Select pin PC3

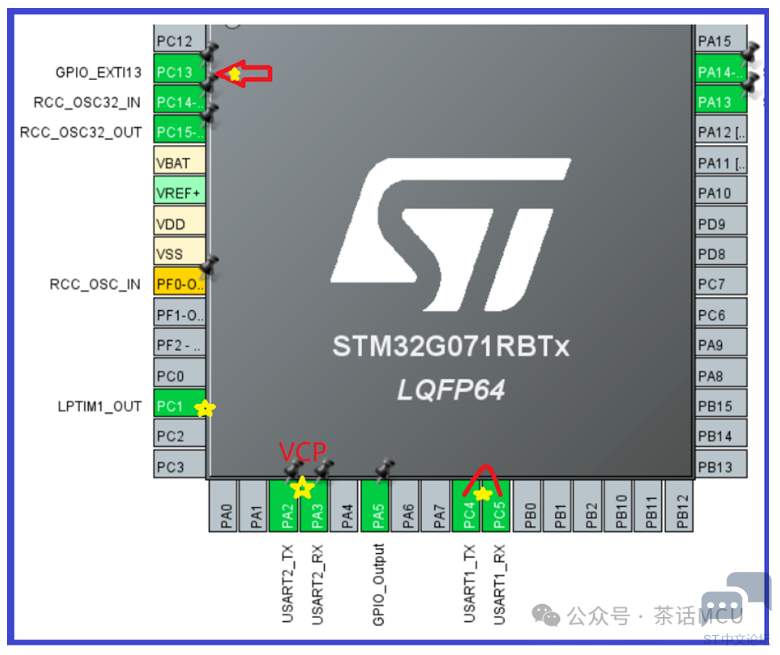pos(180,464)
